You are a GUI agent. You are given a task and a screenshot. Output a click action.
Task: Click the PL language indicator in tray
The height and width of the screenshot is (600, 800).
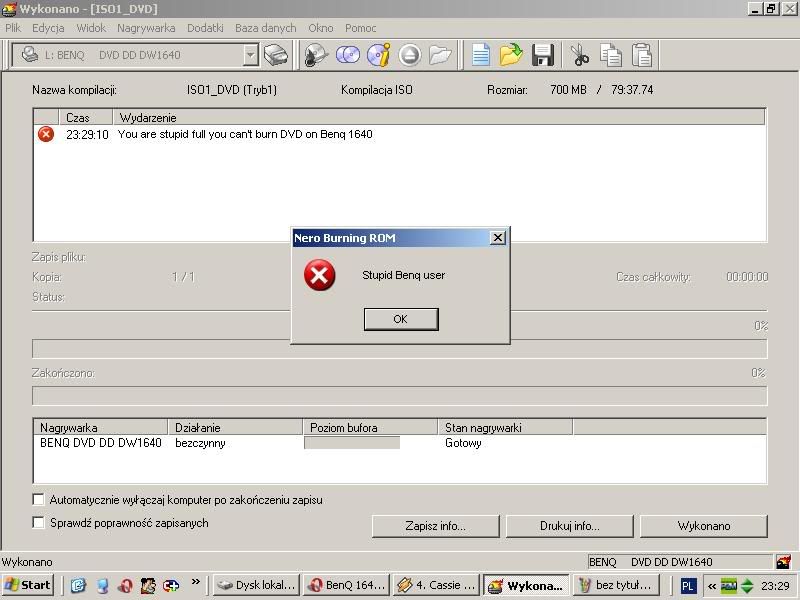point(687,586)
